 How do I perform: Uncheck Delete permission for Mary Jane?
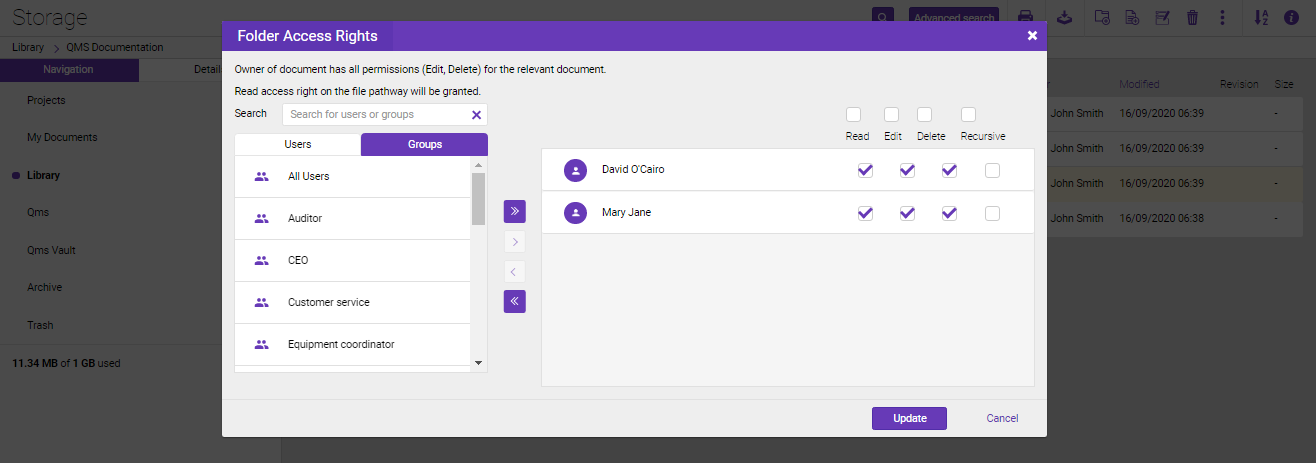pos(949,213)
